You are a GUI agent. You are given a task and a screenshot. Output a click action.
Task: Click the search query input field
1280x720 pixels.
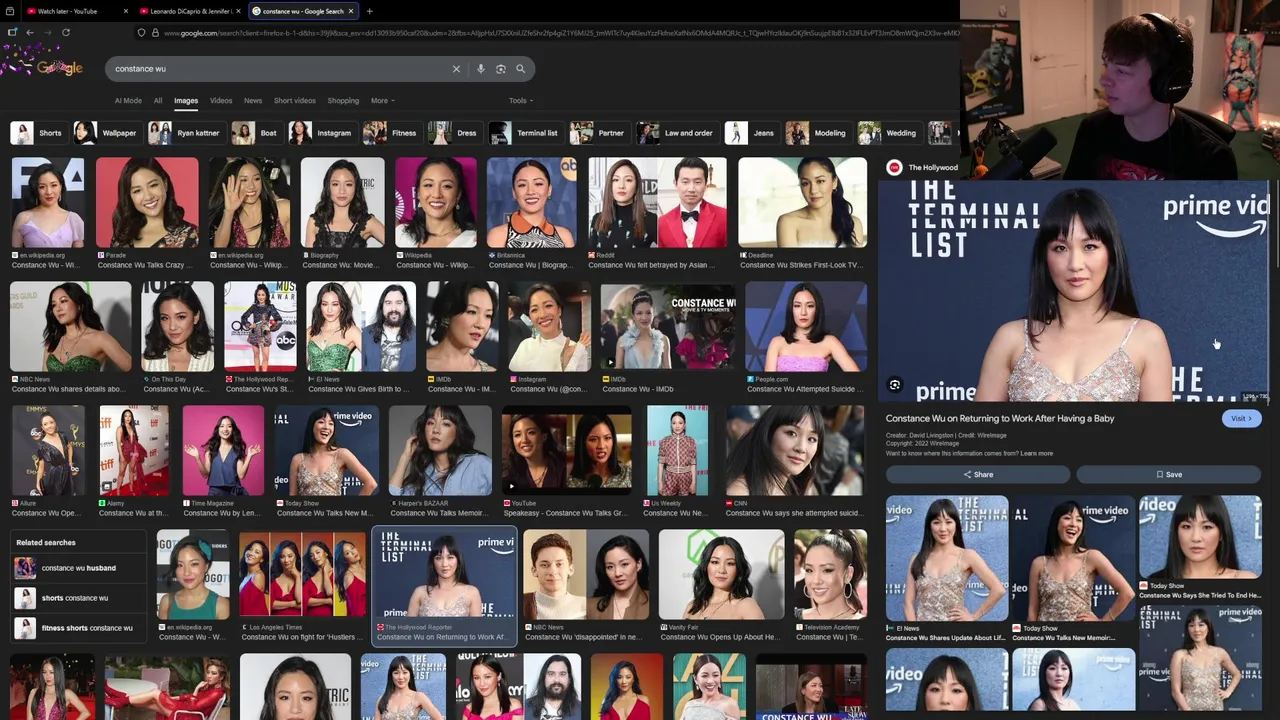tap(280, 69)
